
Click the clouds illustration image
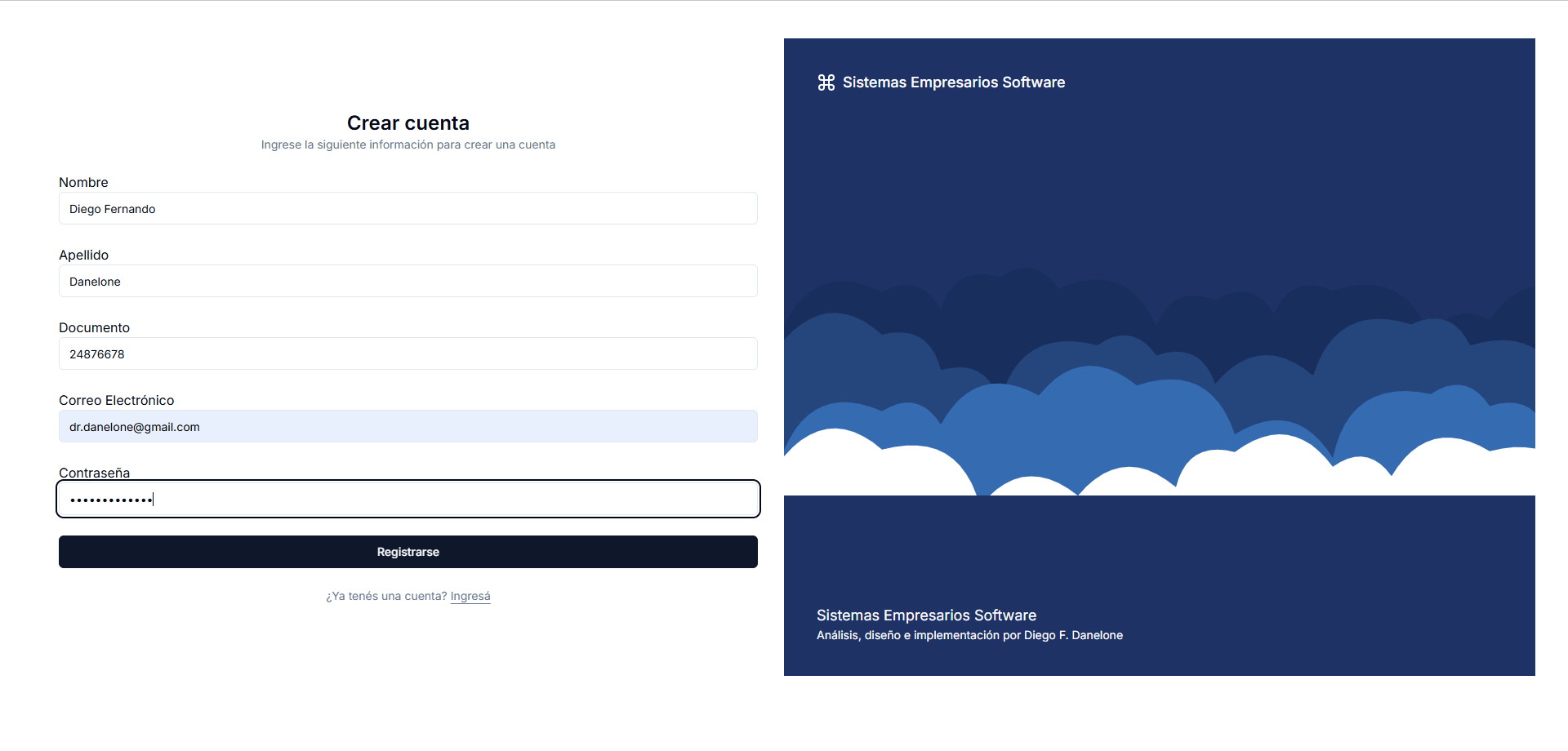click(x=1159, y=384)
